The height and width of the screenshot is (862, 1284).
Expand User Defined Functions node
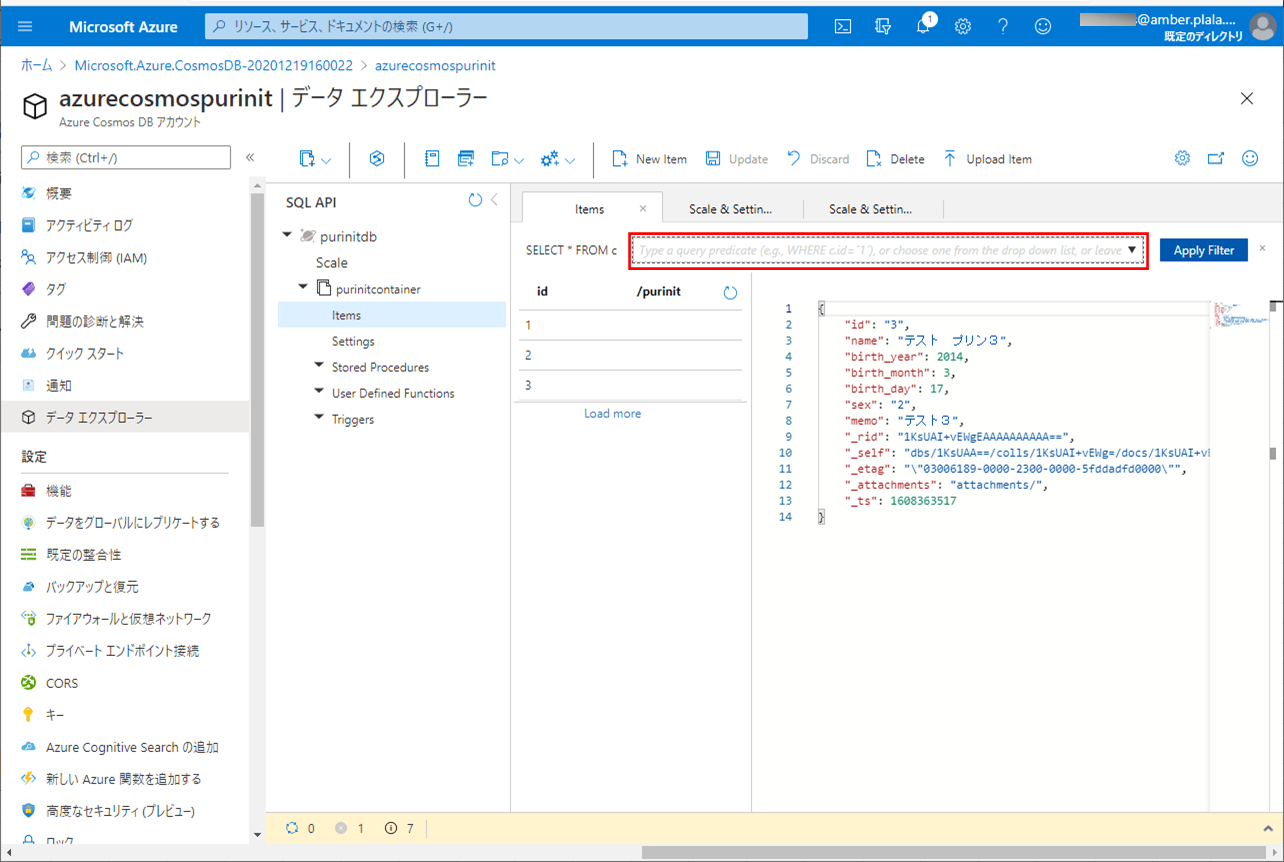pos(320,392)
